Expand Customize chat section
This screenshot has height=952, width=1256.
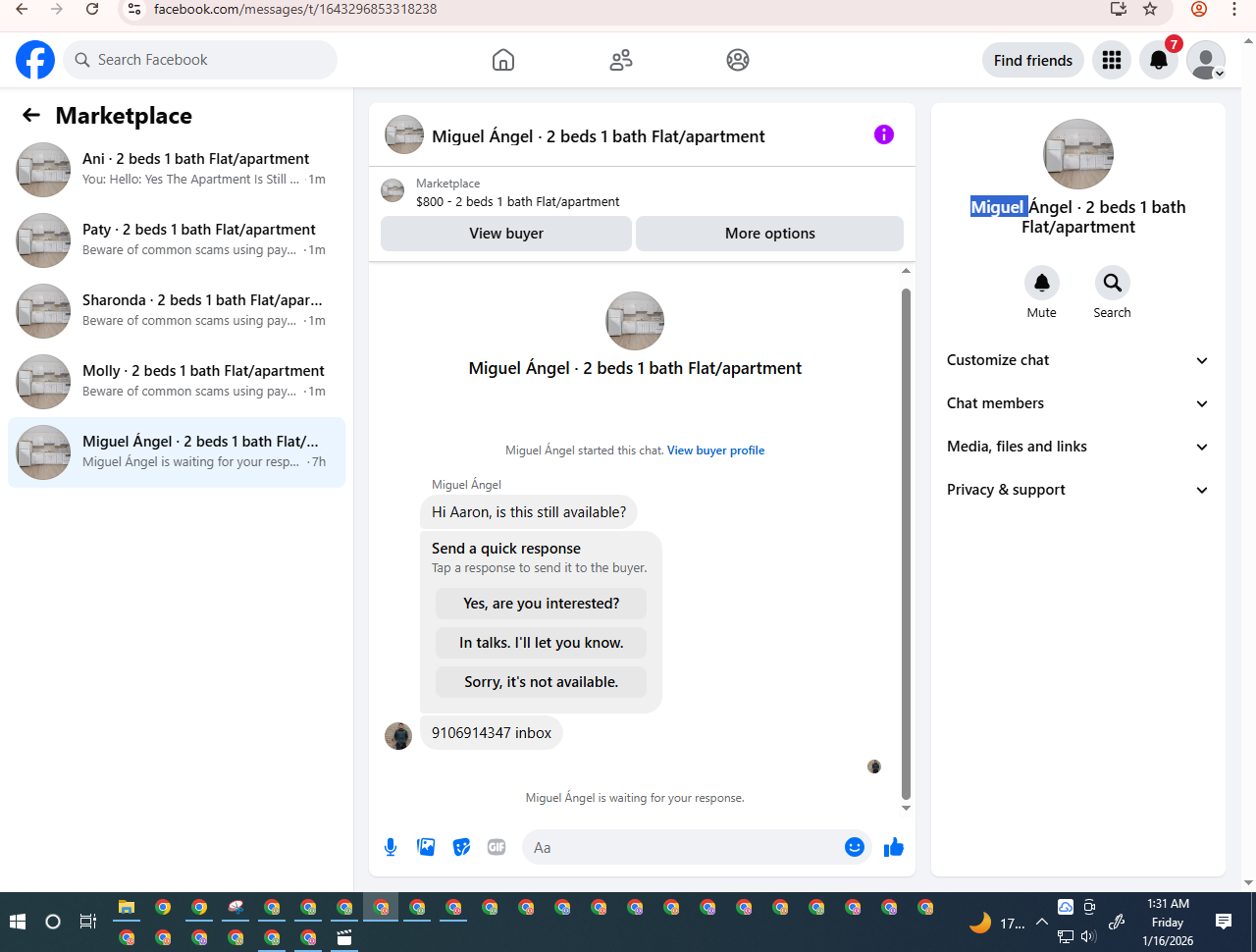[1077, 360]
